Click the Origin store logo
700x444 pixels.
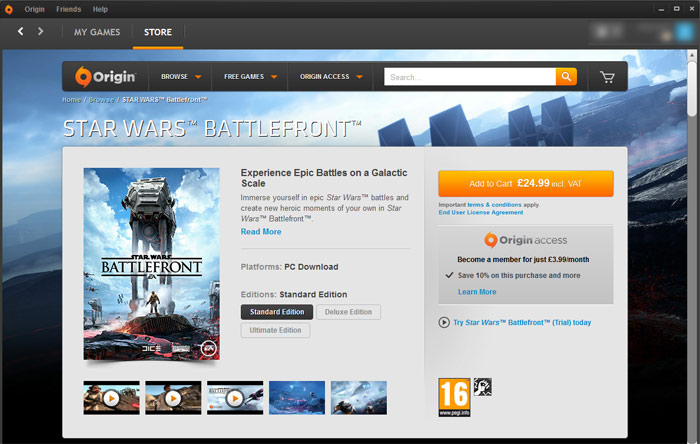(105, 76)
